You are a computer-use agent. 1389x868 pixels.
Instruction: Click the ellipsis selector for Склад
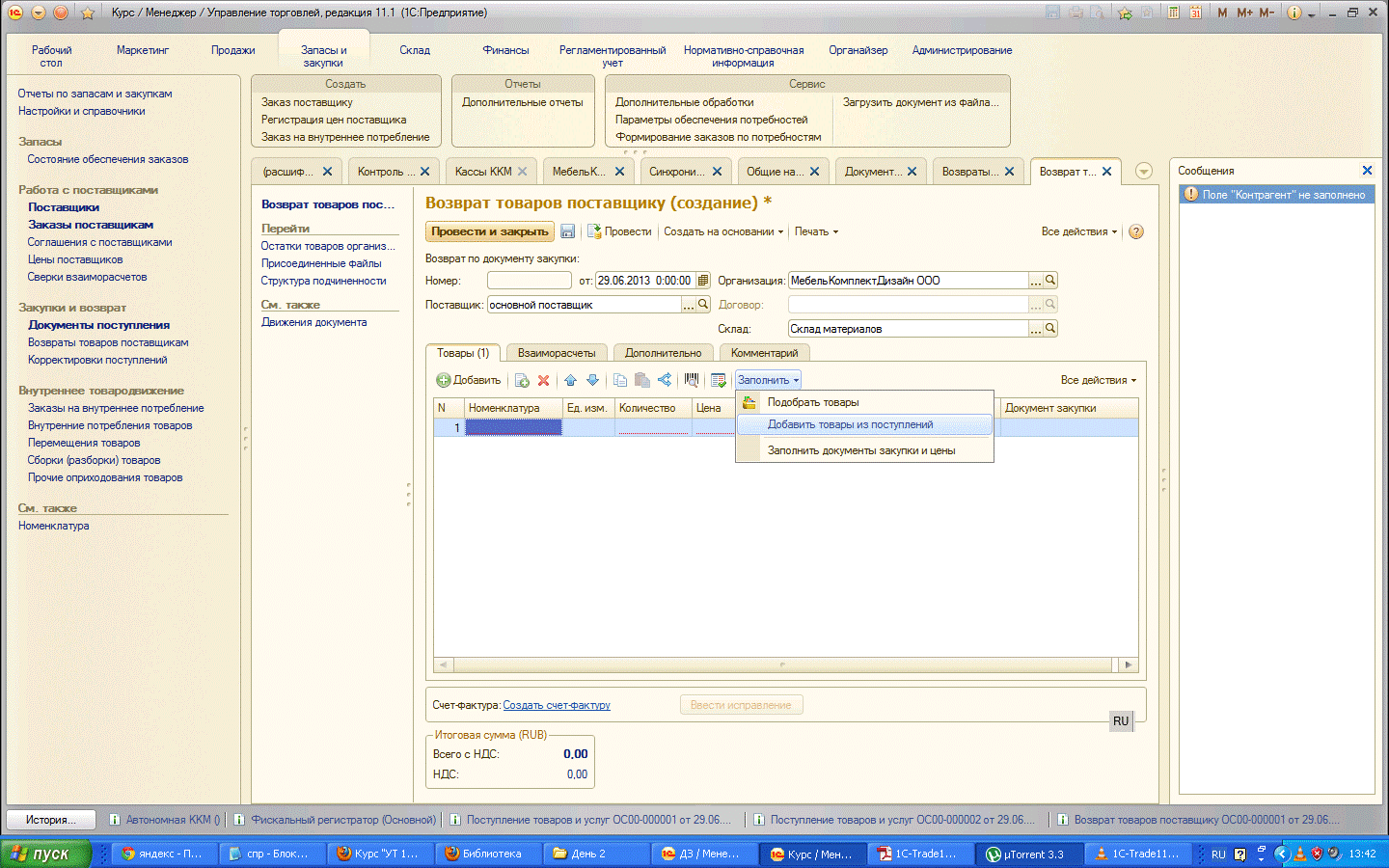[1036, 329]
